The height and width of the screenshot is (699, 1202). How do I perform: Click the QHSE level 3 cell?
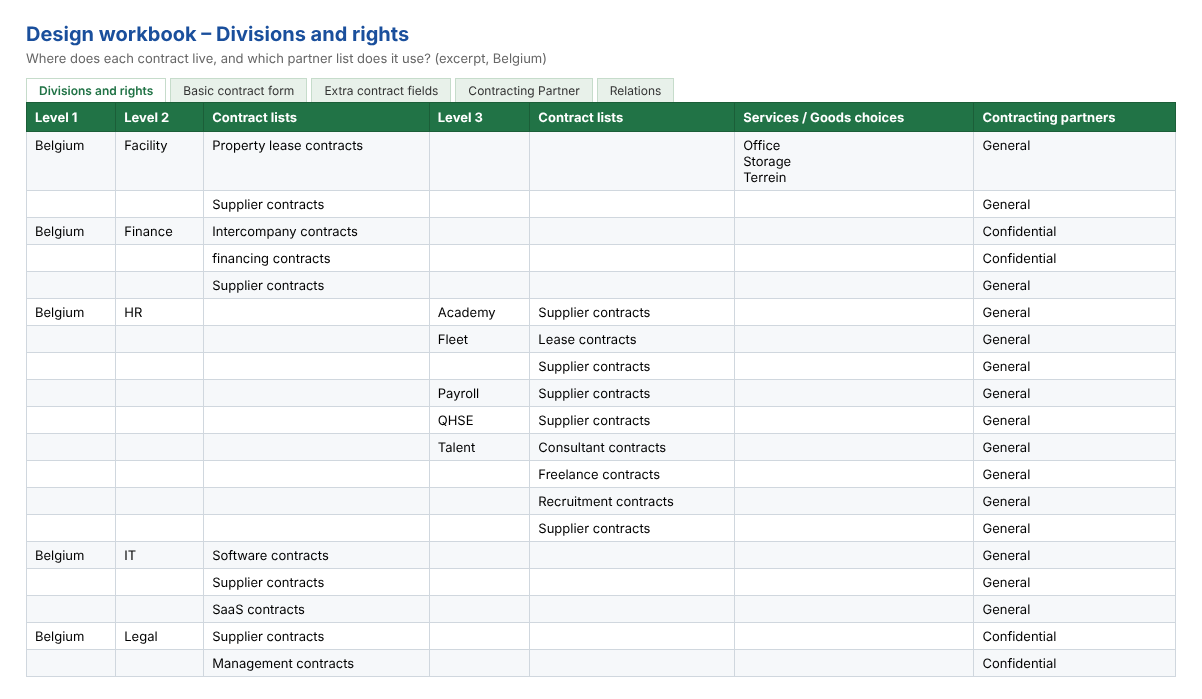480,420
